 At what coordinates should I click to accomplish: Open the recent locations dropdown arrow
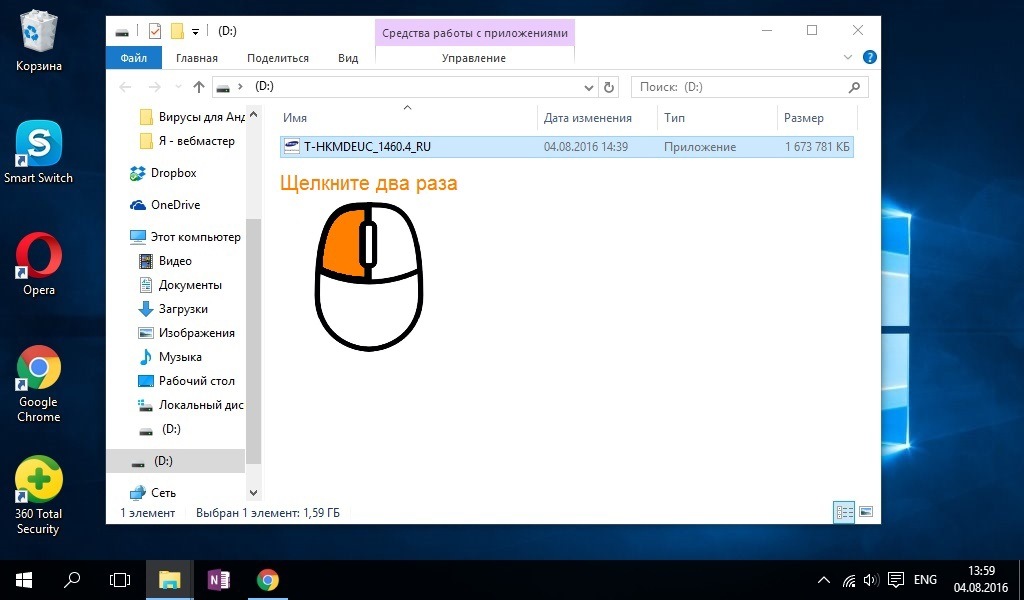pyautogui.click(x=178, y=87)
